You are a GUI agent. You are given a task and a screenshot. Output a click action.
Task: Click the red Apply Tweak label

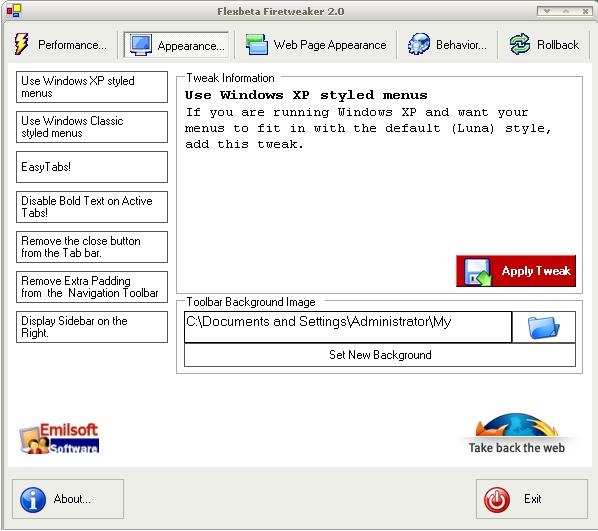click(x=536, y=271)
